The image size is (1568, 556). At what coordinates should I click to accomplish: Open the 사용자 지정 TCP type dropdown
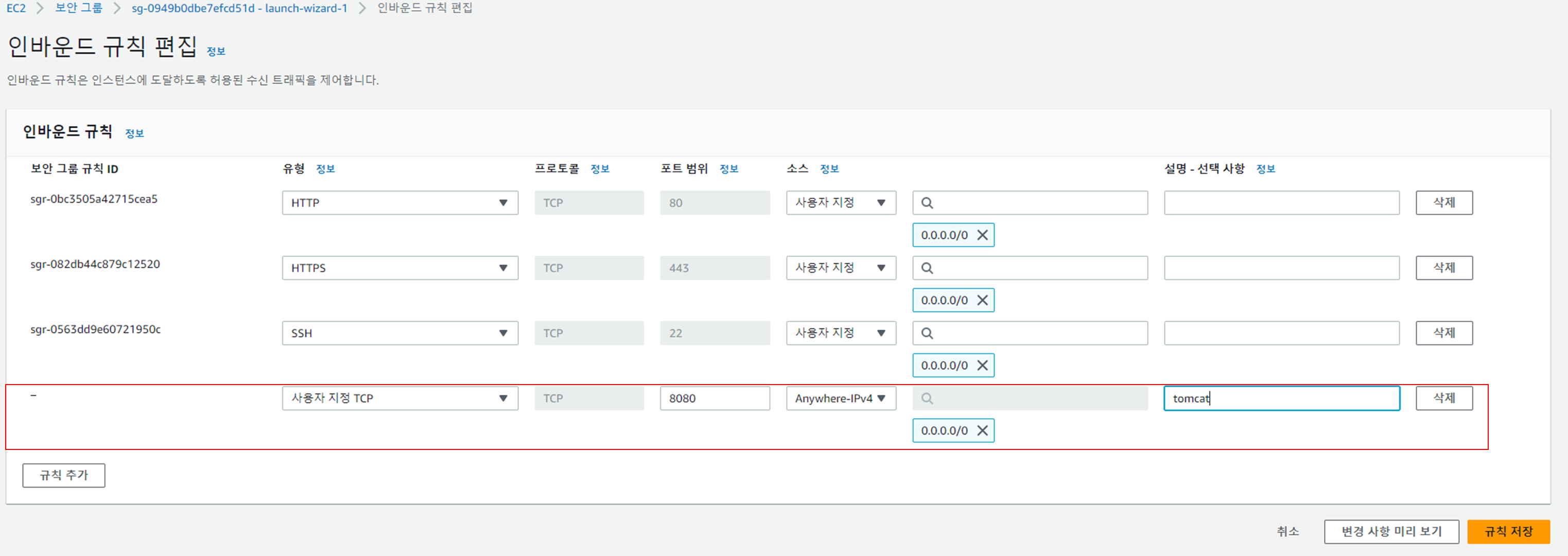pos(399,398)
